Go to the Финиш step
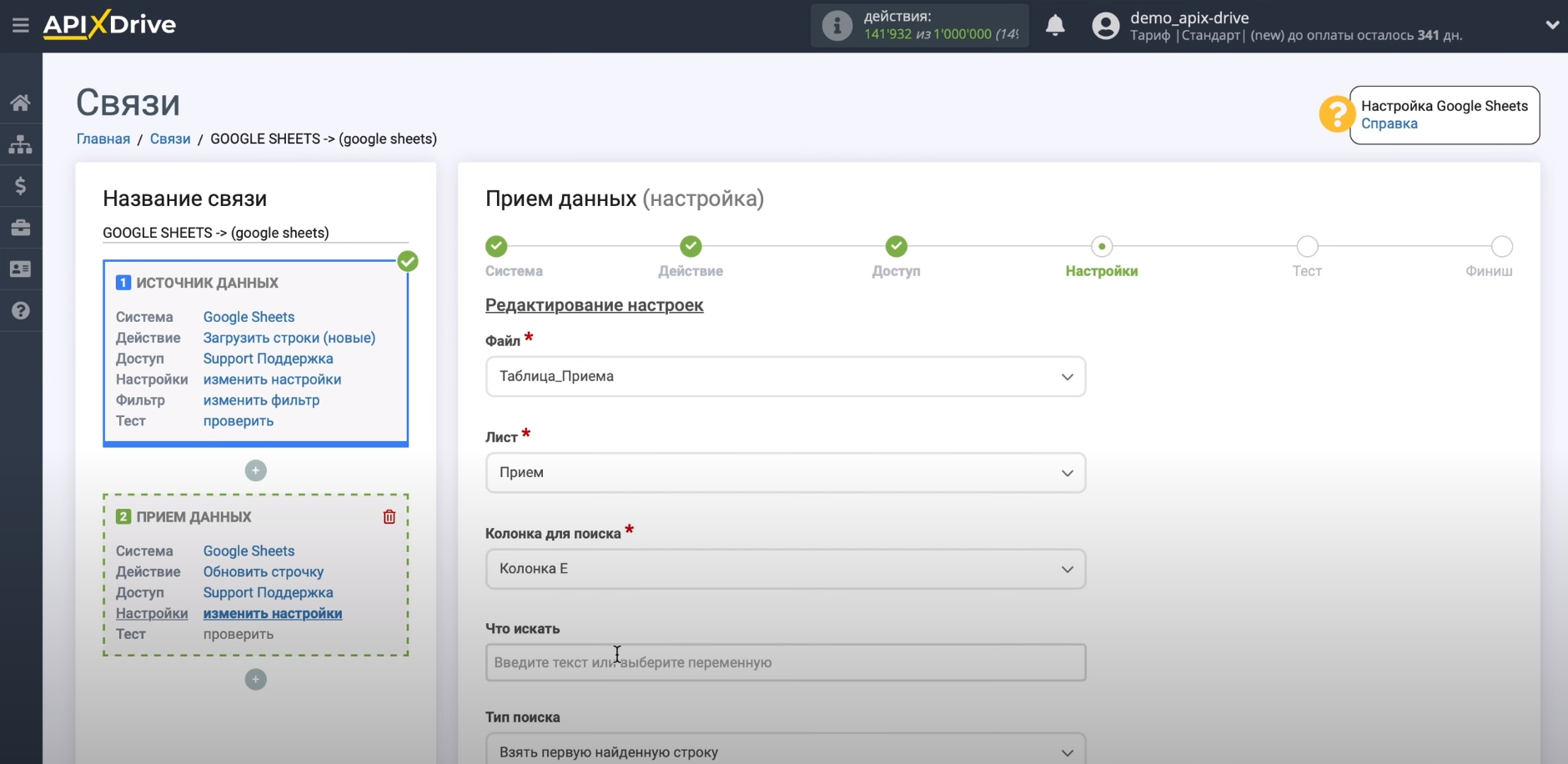 click(x=1501, y=247)
